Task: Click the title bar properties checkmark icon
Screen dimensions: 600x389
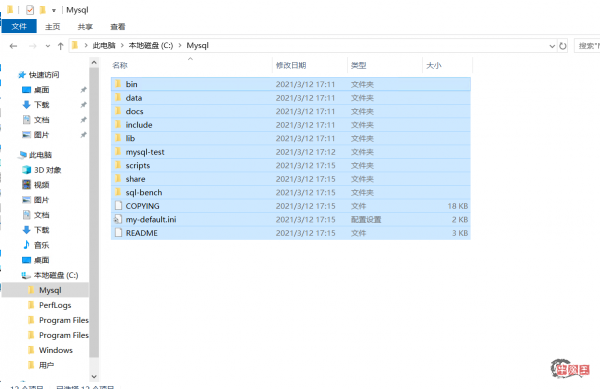Action: [x=29, y=10]
